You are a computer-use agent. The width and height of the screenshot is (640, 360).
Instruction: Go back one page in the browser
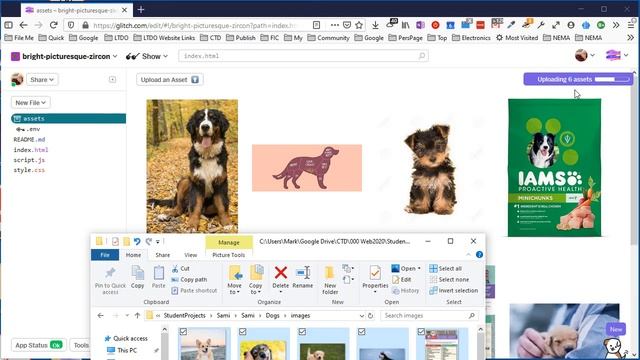pos(23,25)
